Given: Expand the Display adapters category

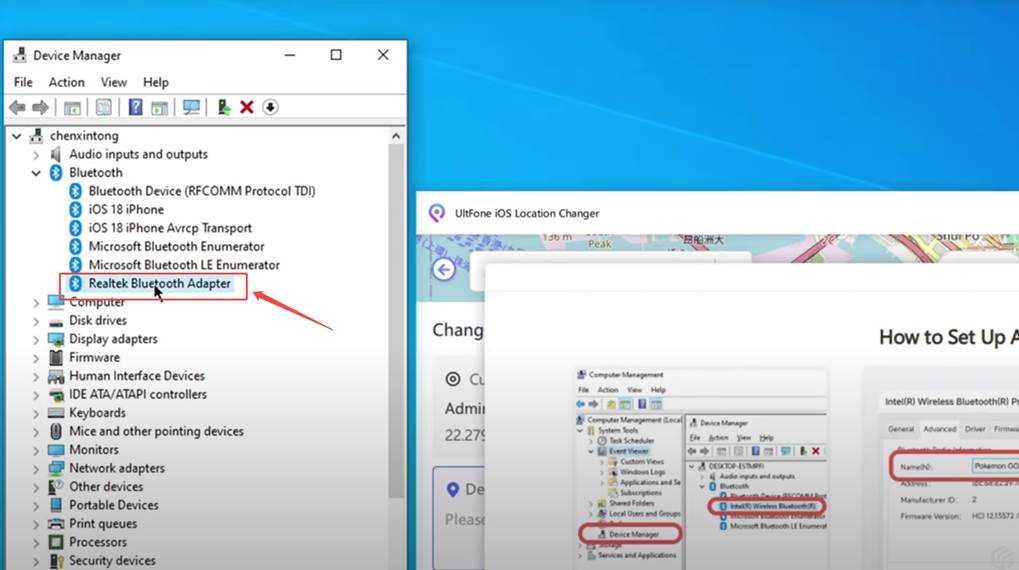Looking at the screenshot, I should [x=36, y=339].
